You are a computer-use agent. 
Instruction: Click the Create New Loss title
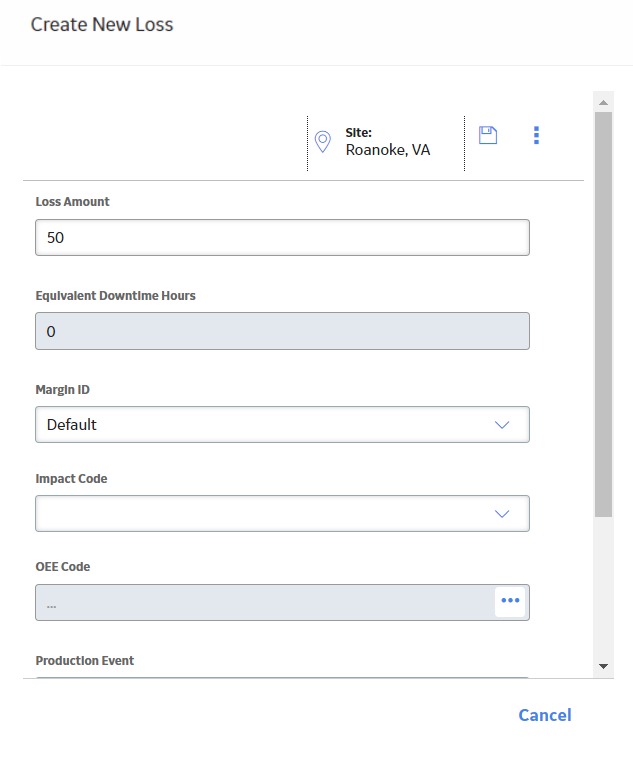[102, 24]
